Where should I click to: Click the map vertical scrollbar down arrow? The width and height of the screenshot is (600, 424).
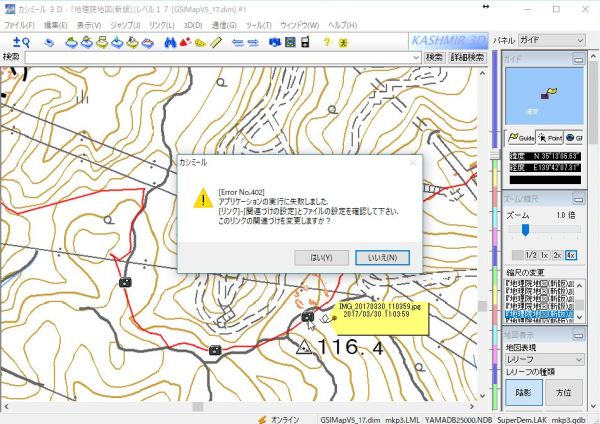pos(482,396)
